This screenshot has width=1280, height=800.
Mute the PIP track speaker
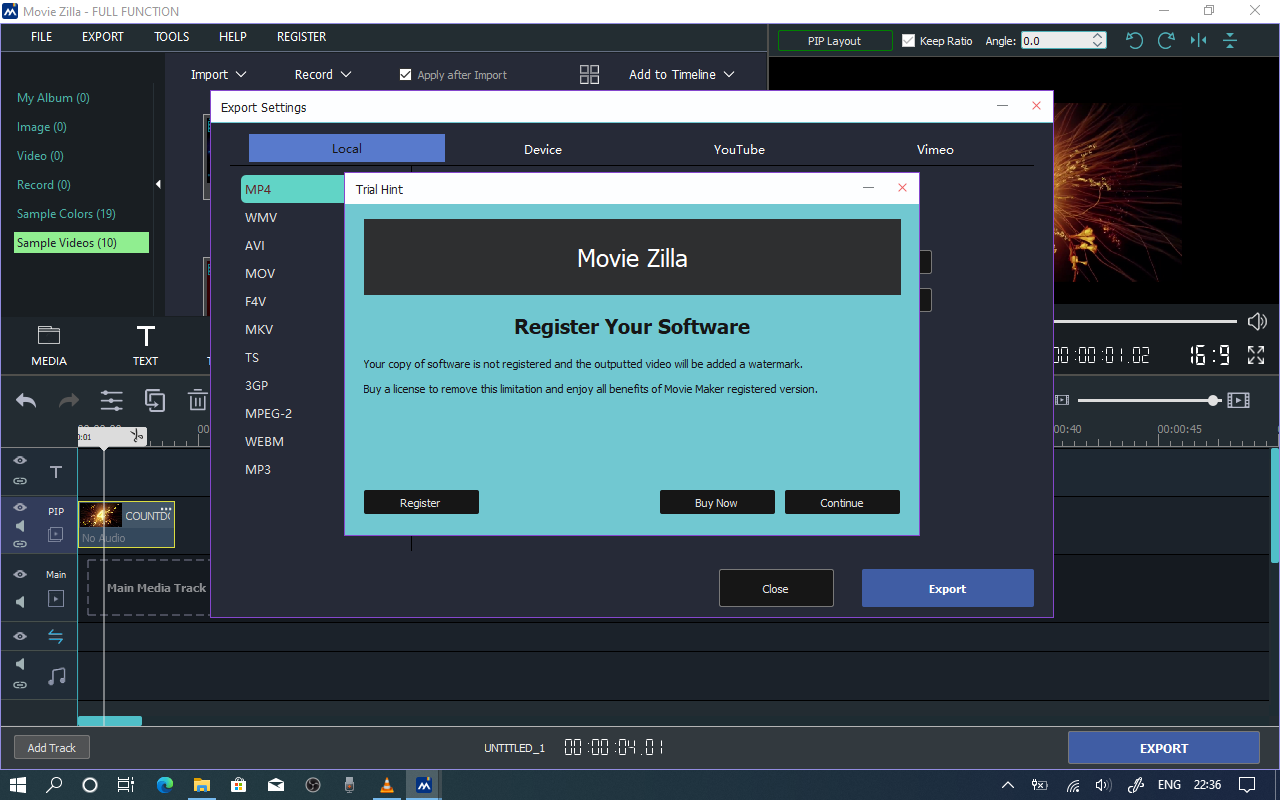(20, 526)
